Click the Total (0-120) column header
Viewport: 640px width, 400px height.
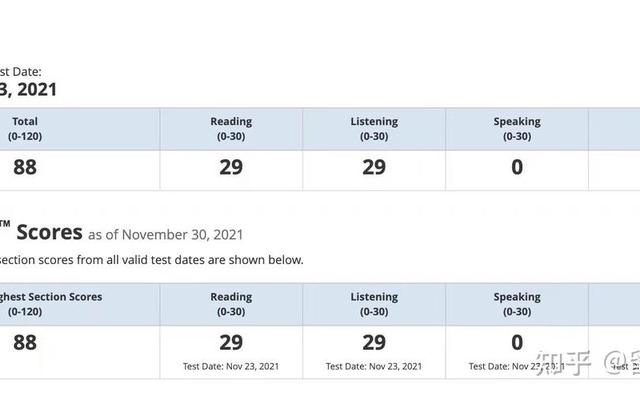pyautogui.click(x=24, y=128)
